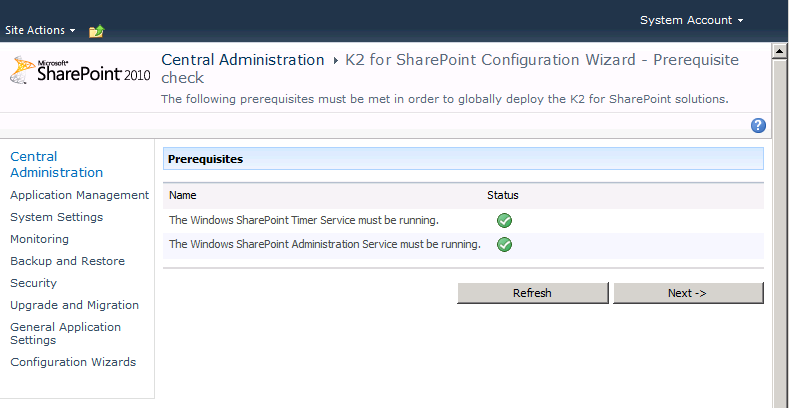Viewport: 789px width, 408px height.
Task: Click green check for Administration Service status
Action: coord(504,244)
